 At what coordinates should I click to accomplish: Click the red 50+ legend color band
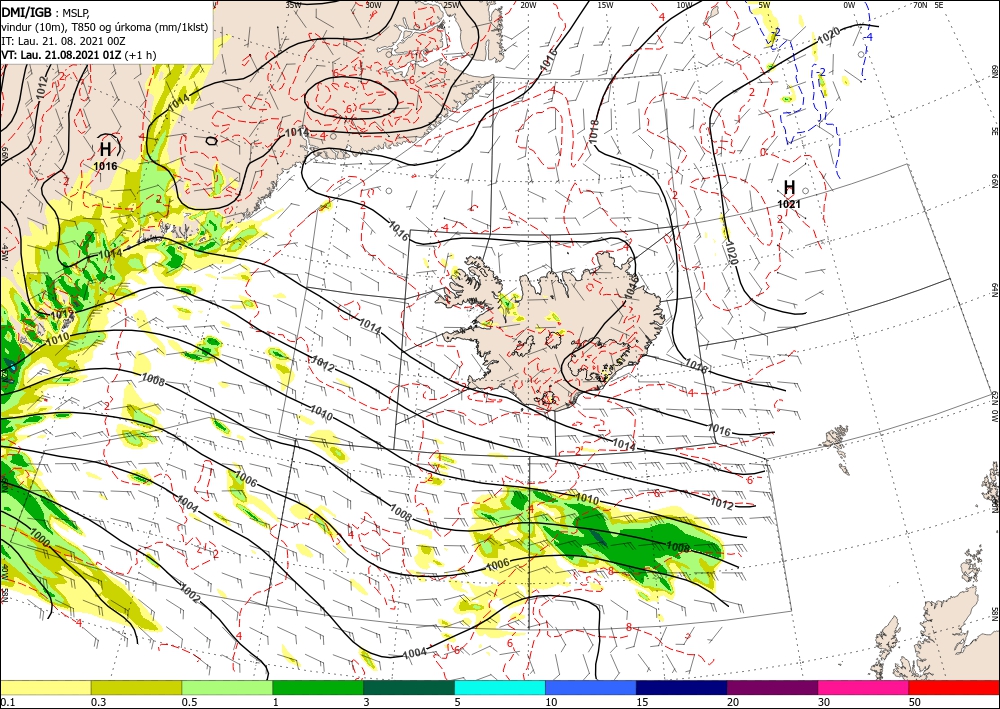(x=954, y=687)
